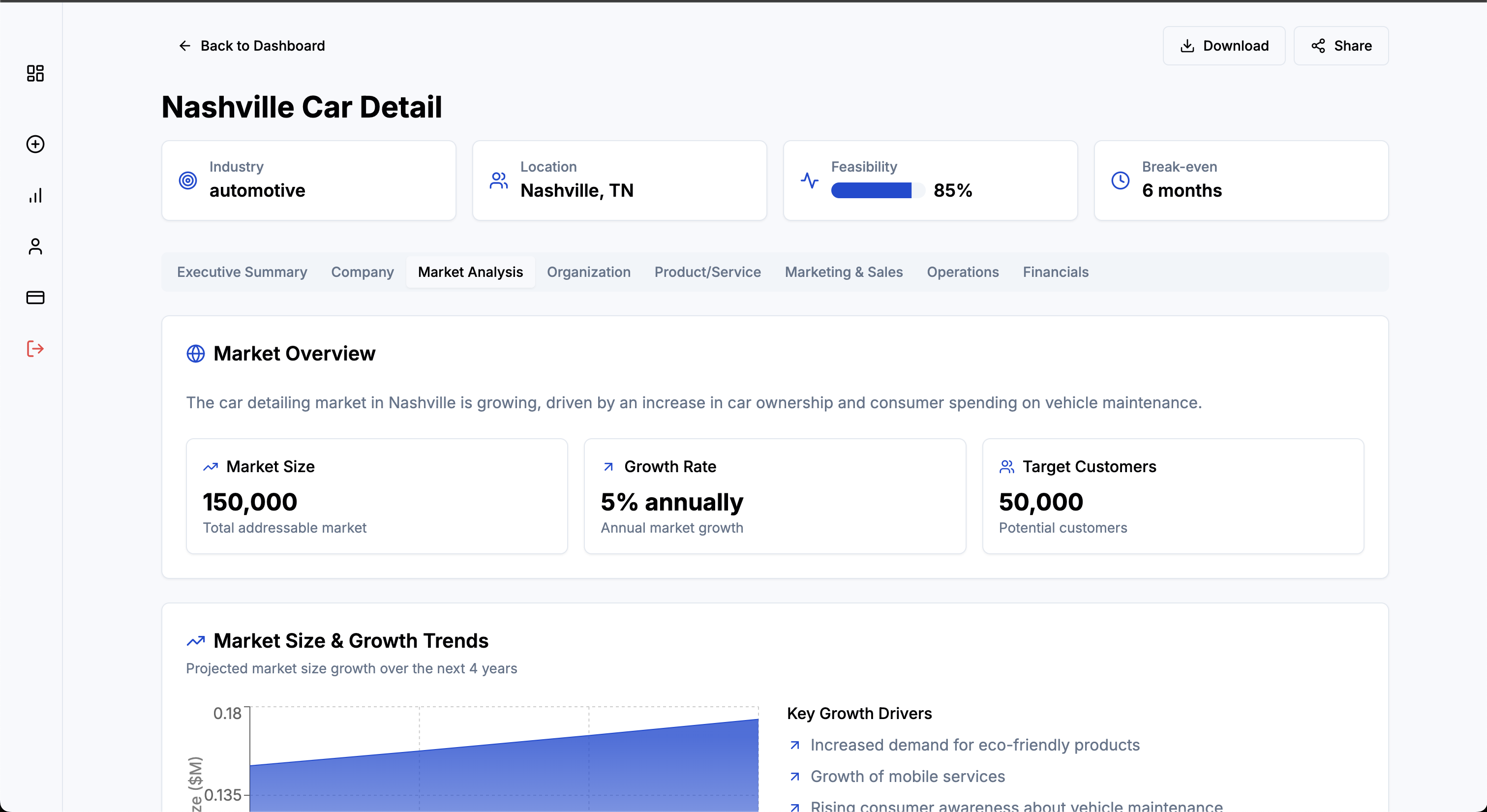Open the dashboard grid icon in sidebar

click(35, 73)
